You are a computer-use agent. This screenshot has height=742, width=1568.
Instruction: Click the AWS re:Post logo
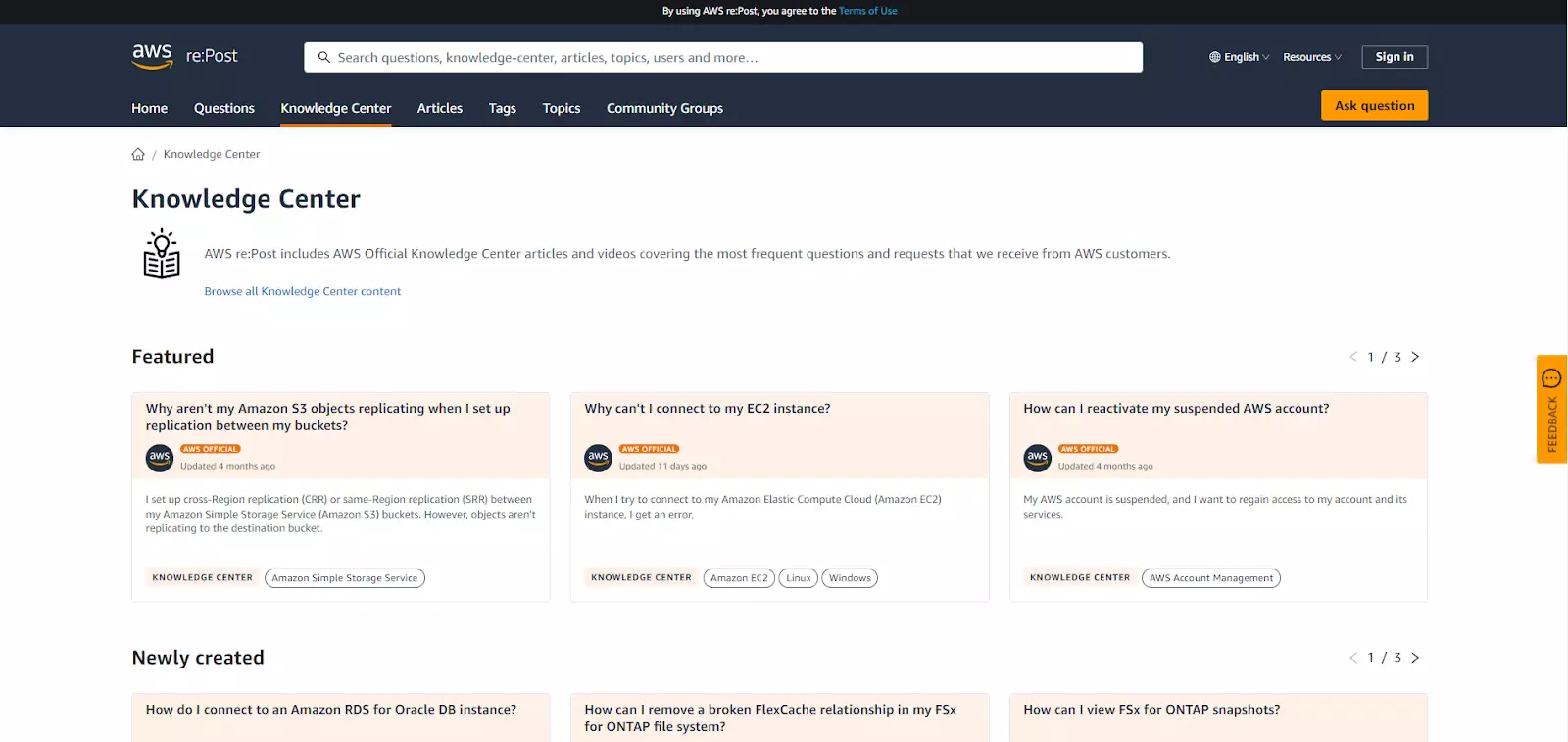pos(185,56)
